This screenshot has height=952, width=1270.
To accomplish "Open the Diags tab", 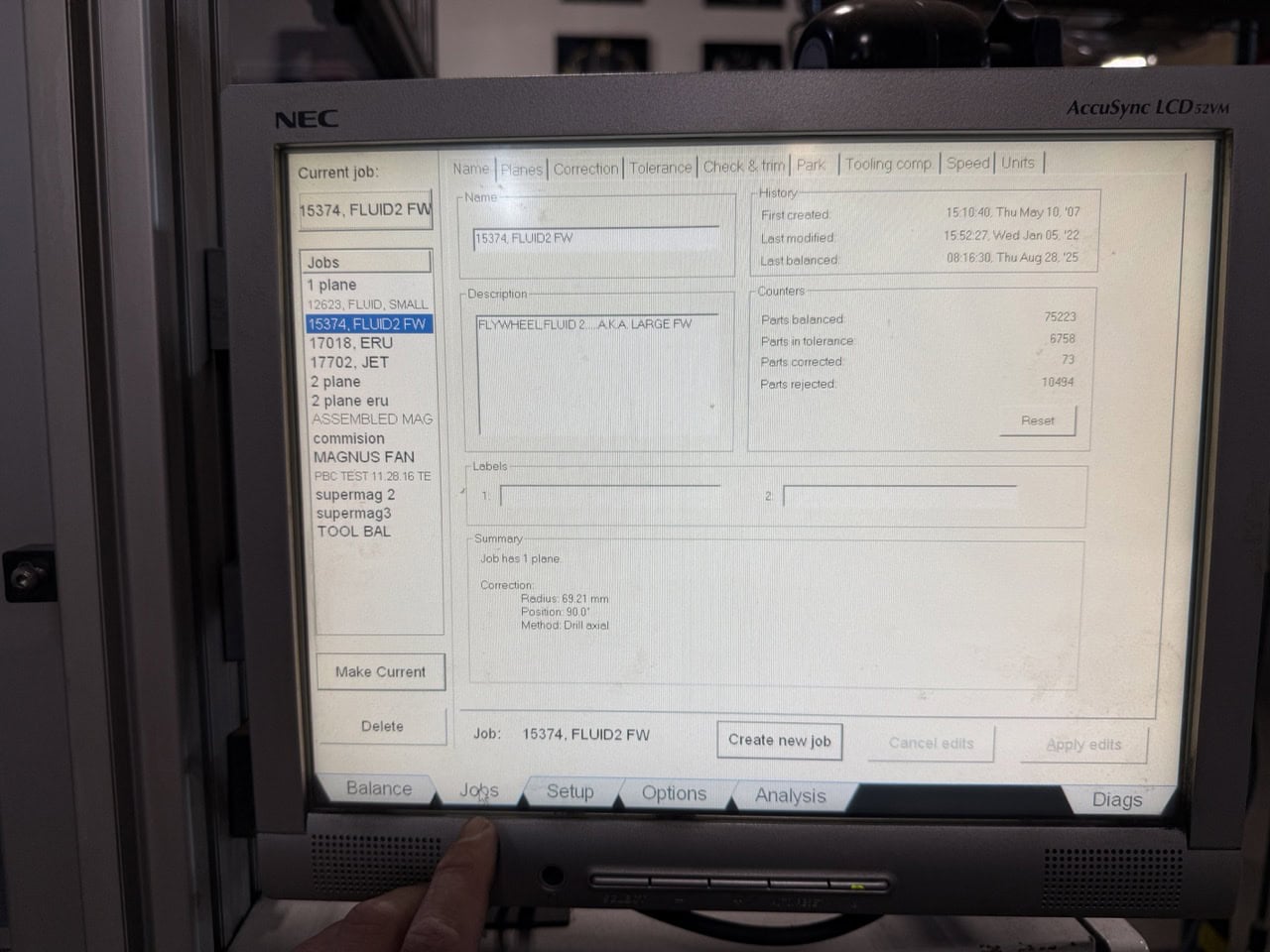I will [x=1116, y=799].
